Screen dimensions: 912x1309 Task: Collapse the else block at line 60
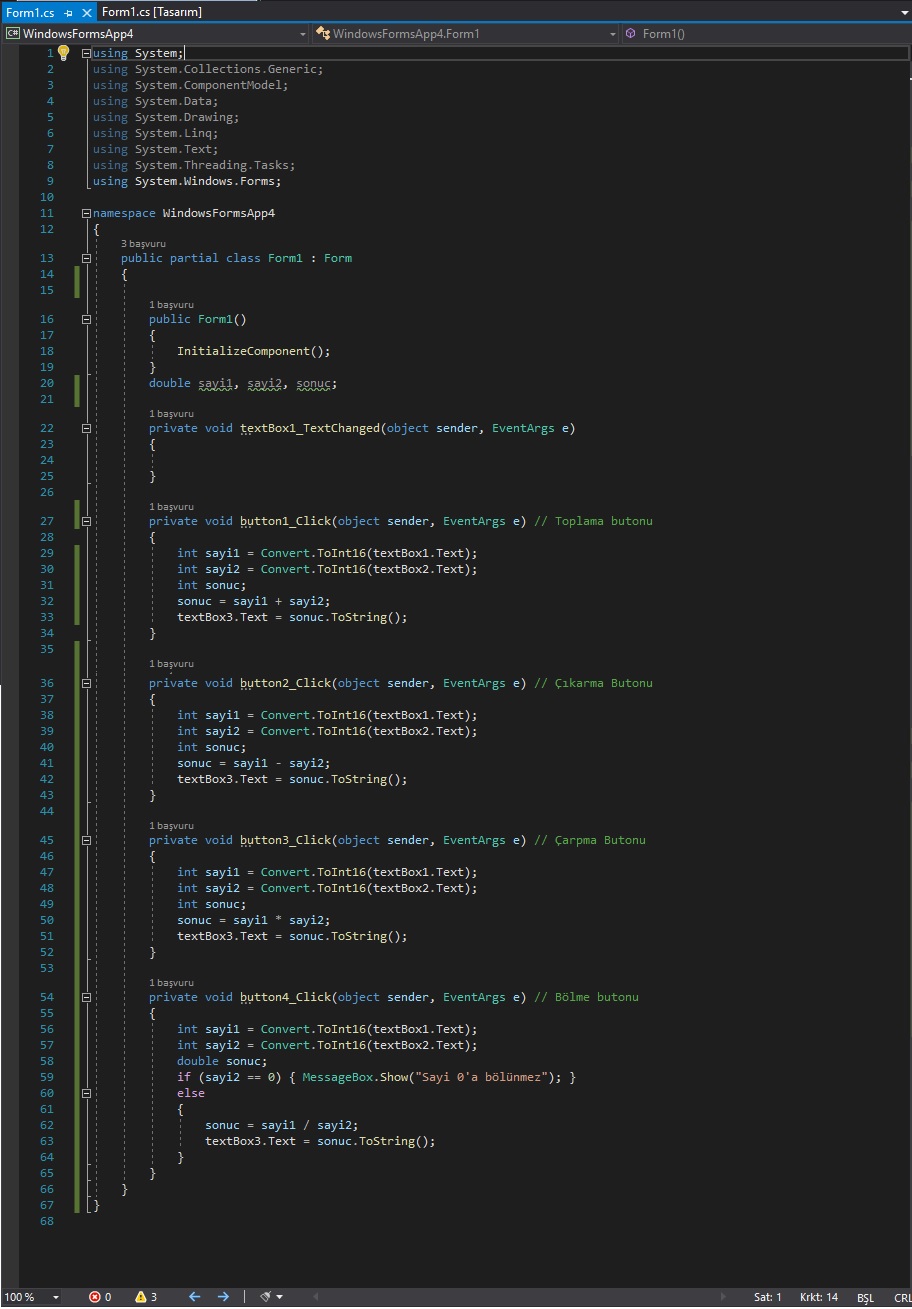coord(86,1093)
